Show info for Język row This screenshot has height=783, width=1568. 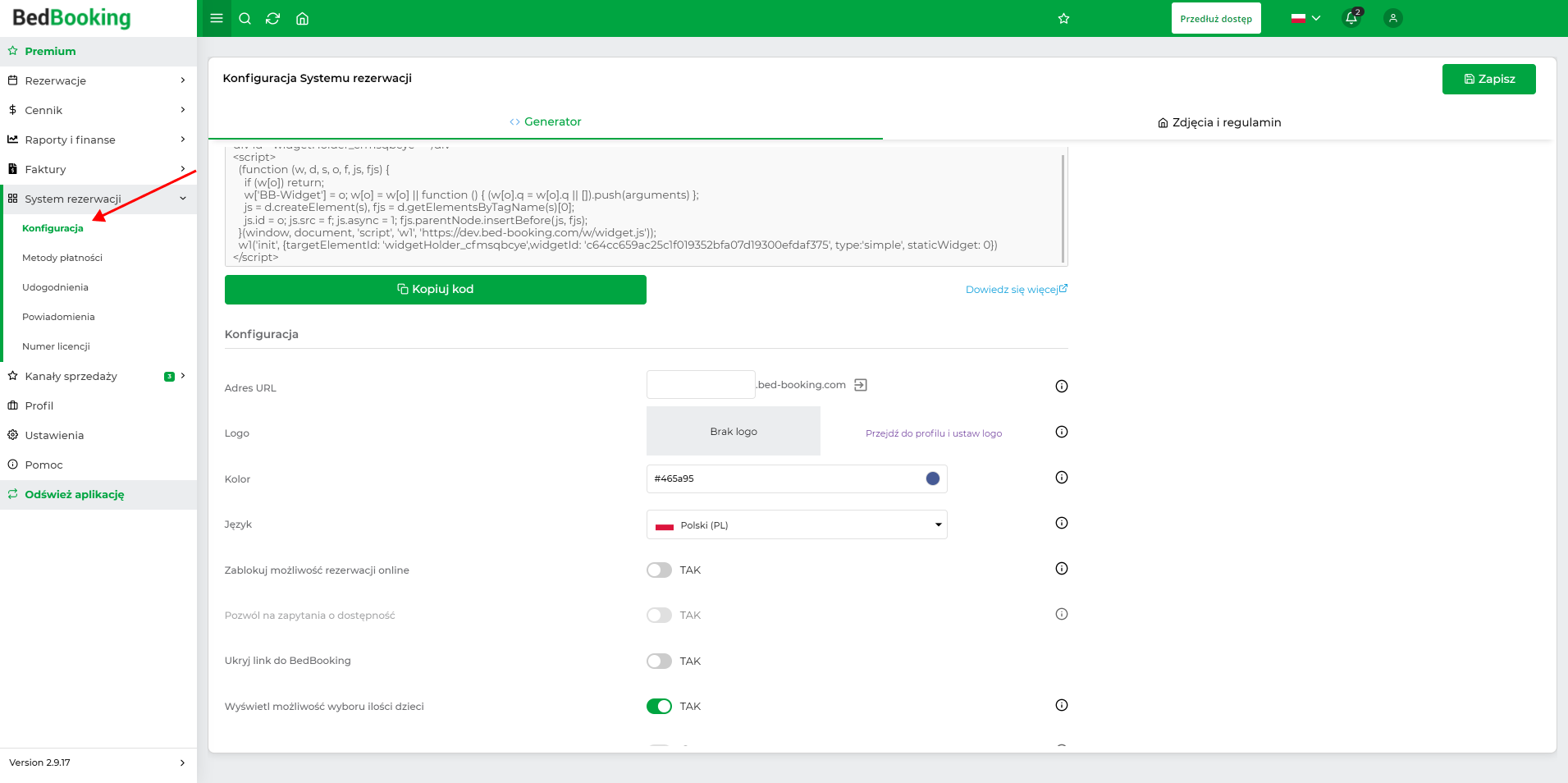pyautogui.click(x=1062, y=523)
